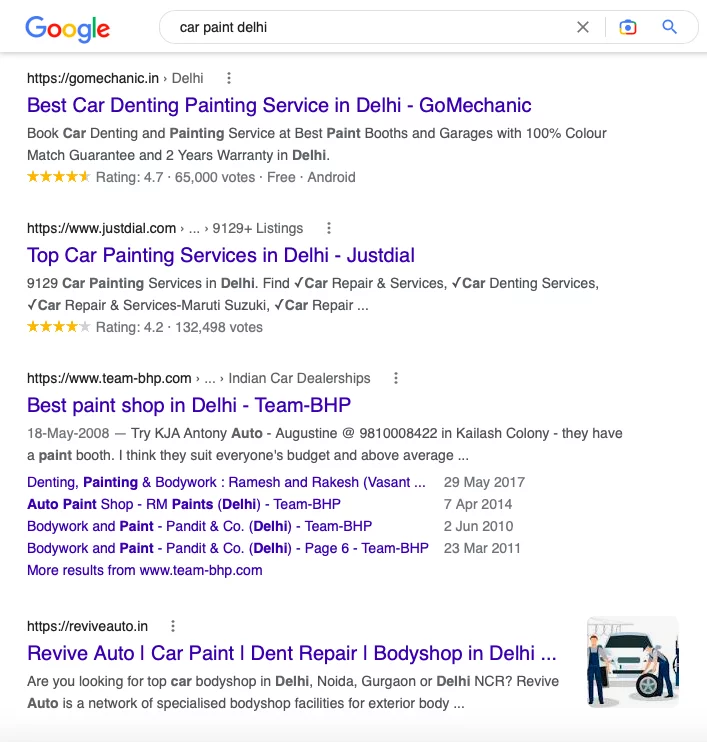Open Top Car Painting Services Justdial link
The height and width of the screenshot is (742, 707).
(221, 255)
